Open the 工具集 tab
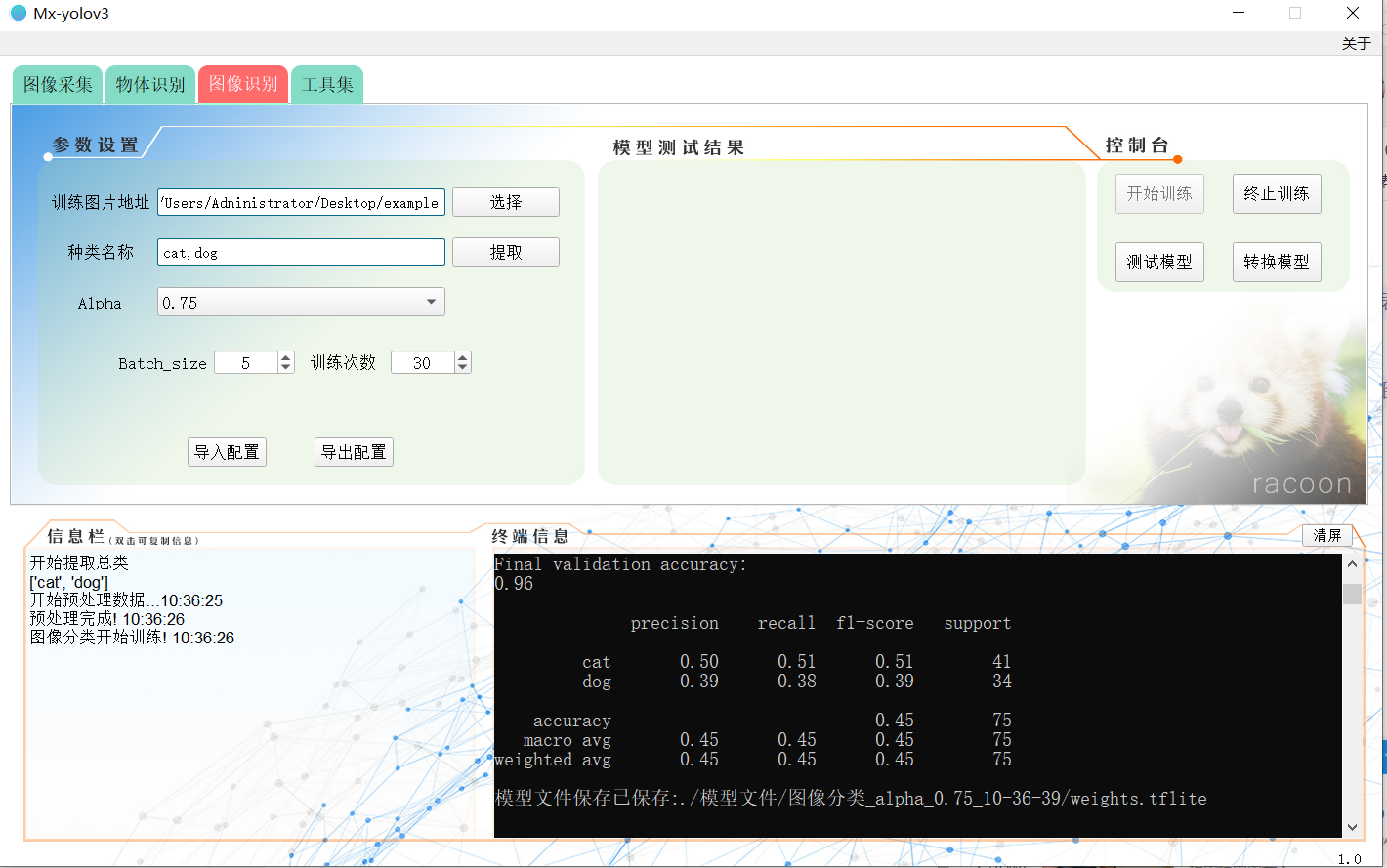 (327, 85)
